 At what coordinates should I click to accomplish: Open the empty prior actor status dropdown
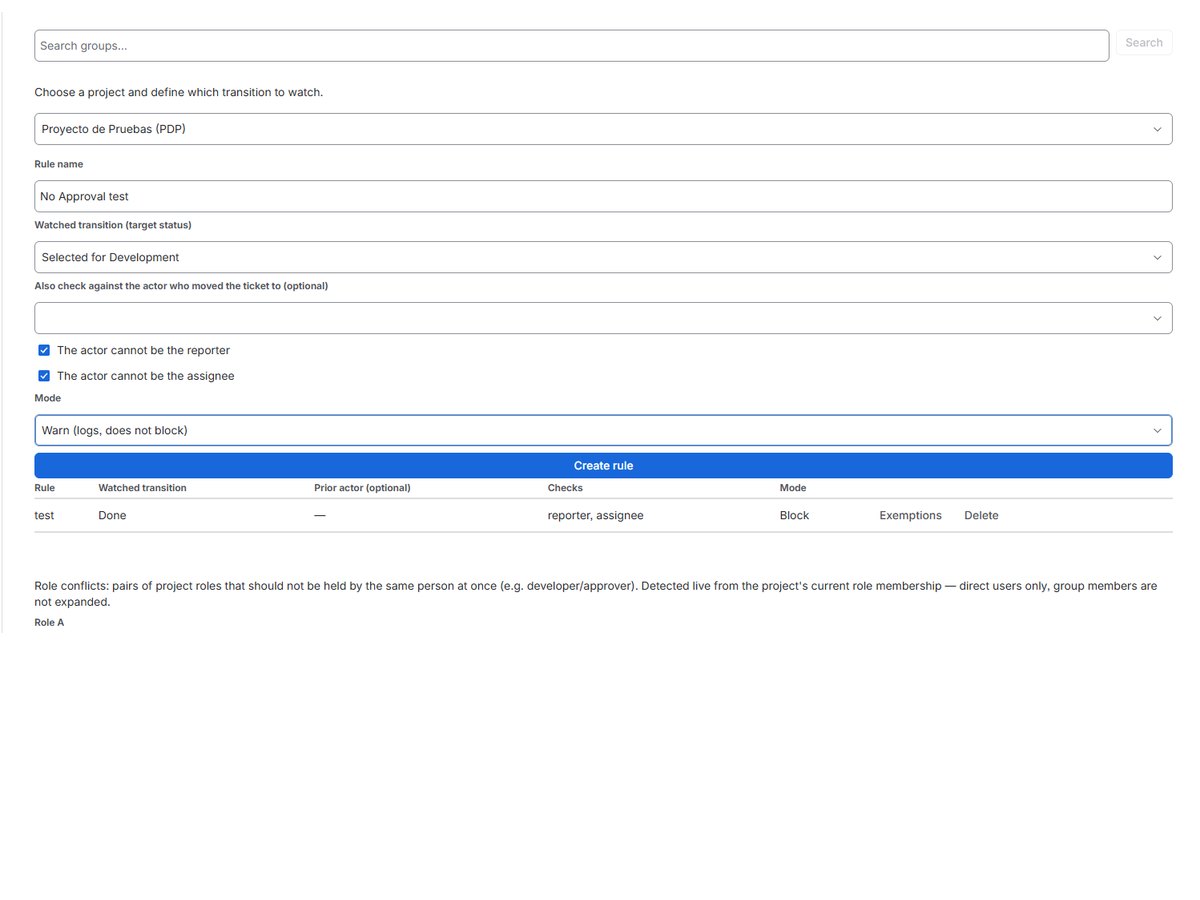click(603, 318)
